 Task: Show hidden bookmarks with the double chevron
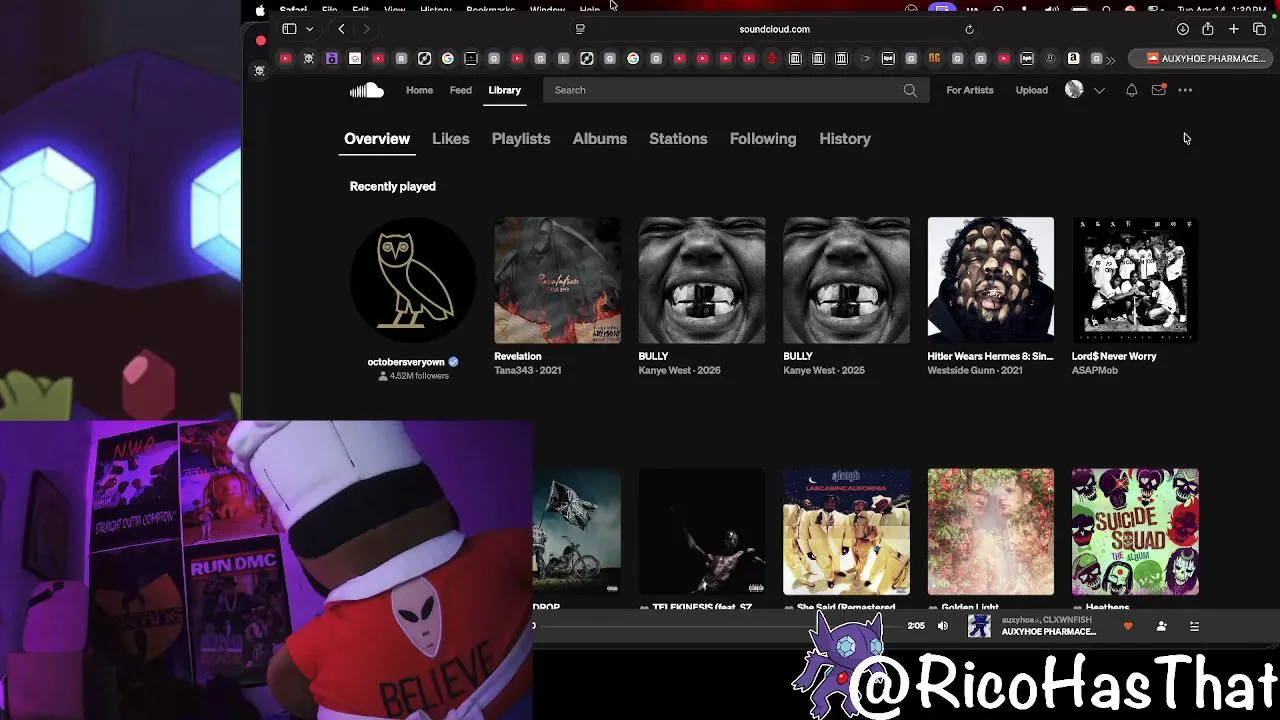point(1110,59)
